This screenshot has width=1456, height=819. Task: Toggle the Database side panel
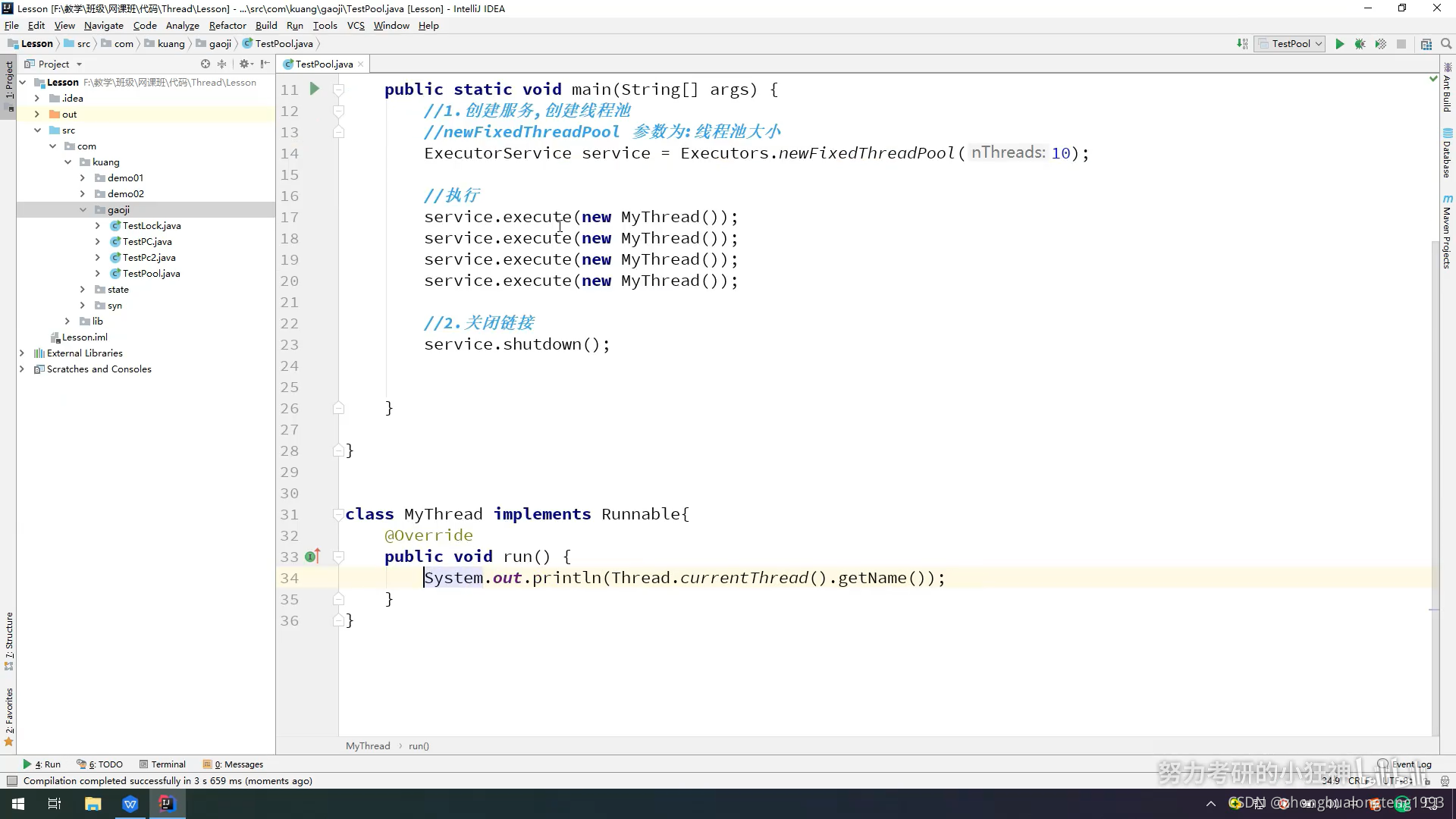point(1447,154)
